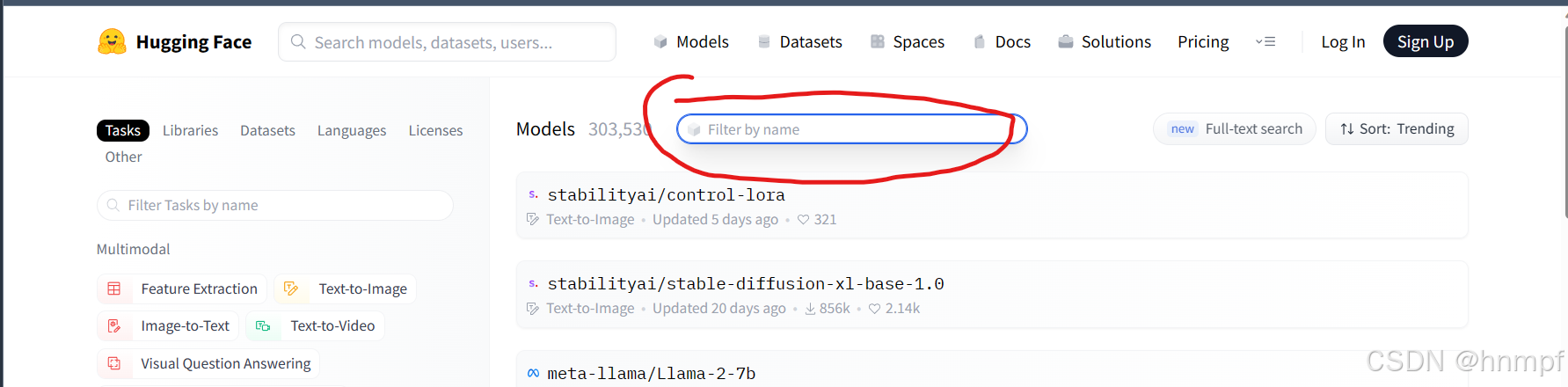This screenshot has width=1568, height=387.
Task: Click the Spaces icon in navbar
Action: (878, 41)
